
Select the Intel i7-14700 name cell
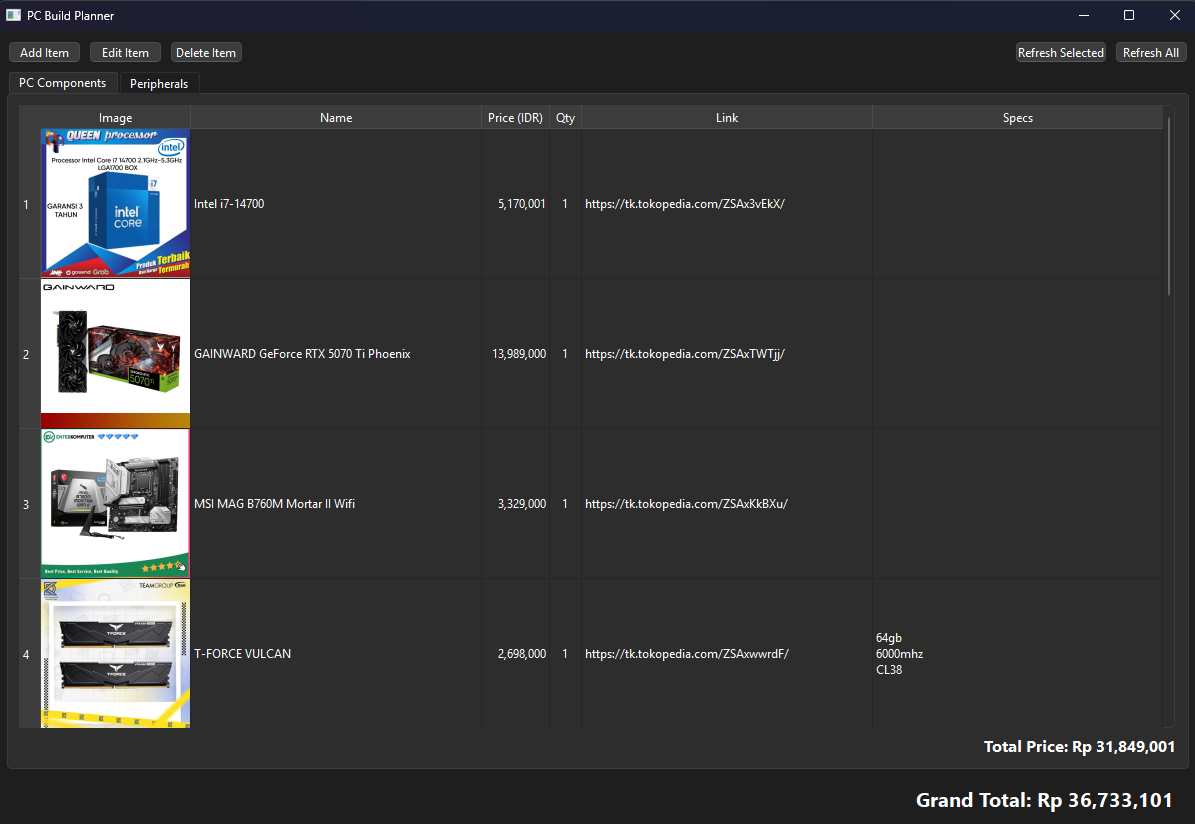pos(335,204)
